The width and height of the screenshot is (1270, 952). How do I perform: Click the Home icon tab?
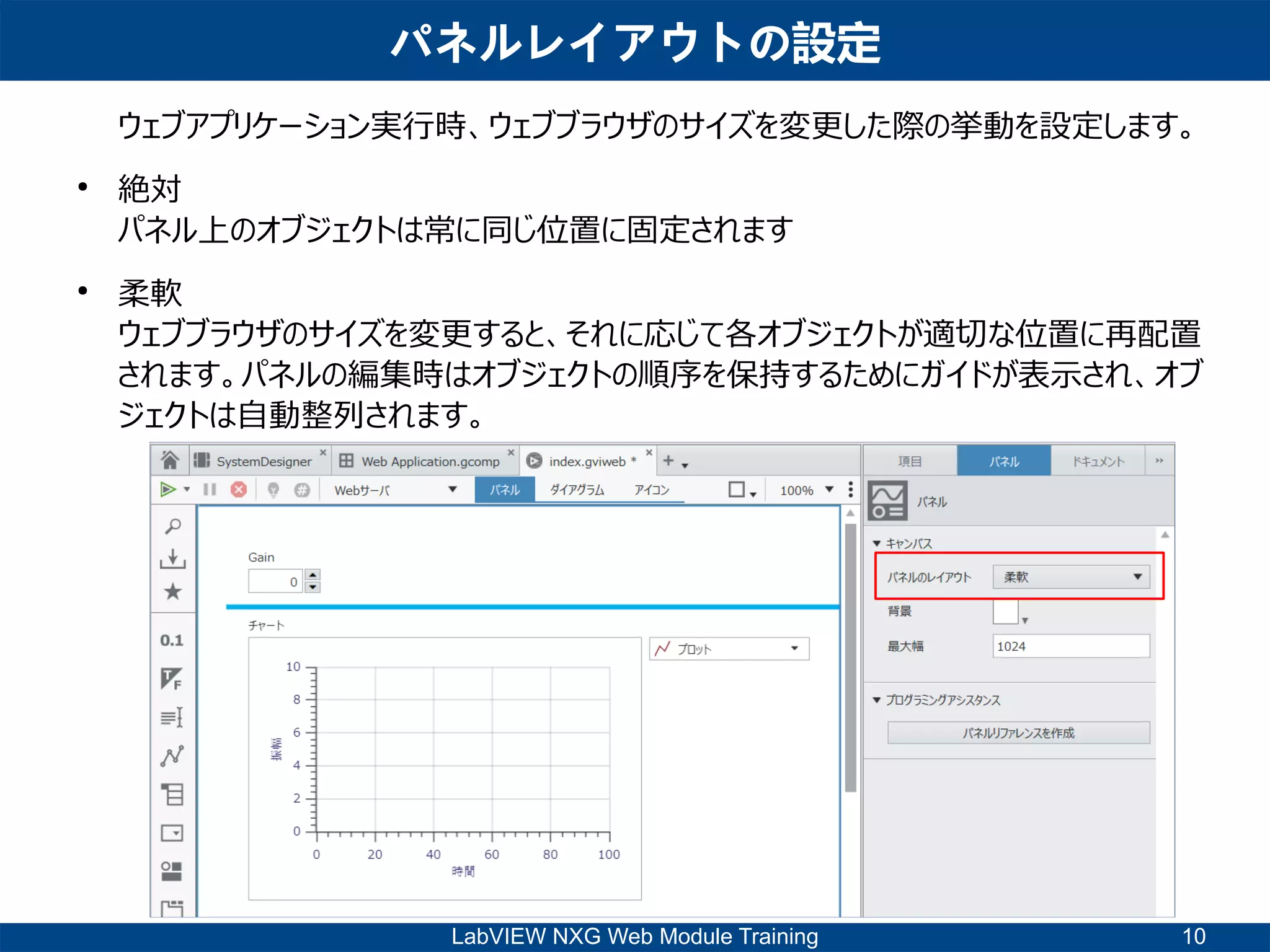point(169,461)
